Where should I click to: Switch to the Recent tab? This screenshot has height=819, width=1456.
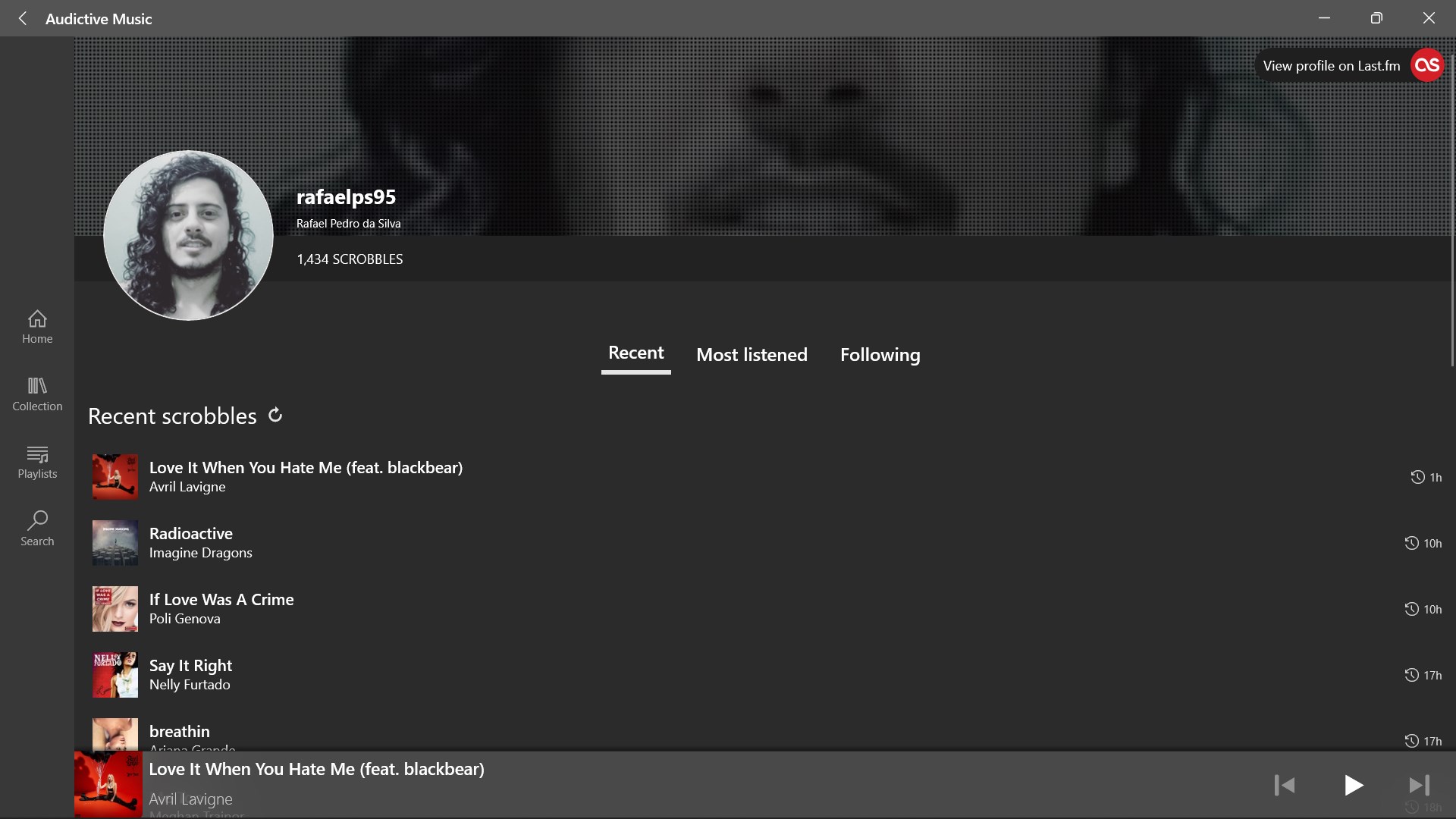pos(636,353)
